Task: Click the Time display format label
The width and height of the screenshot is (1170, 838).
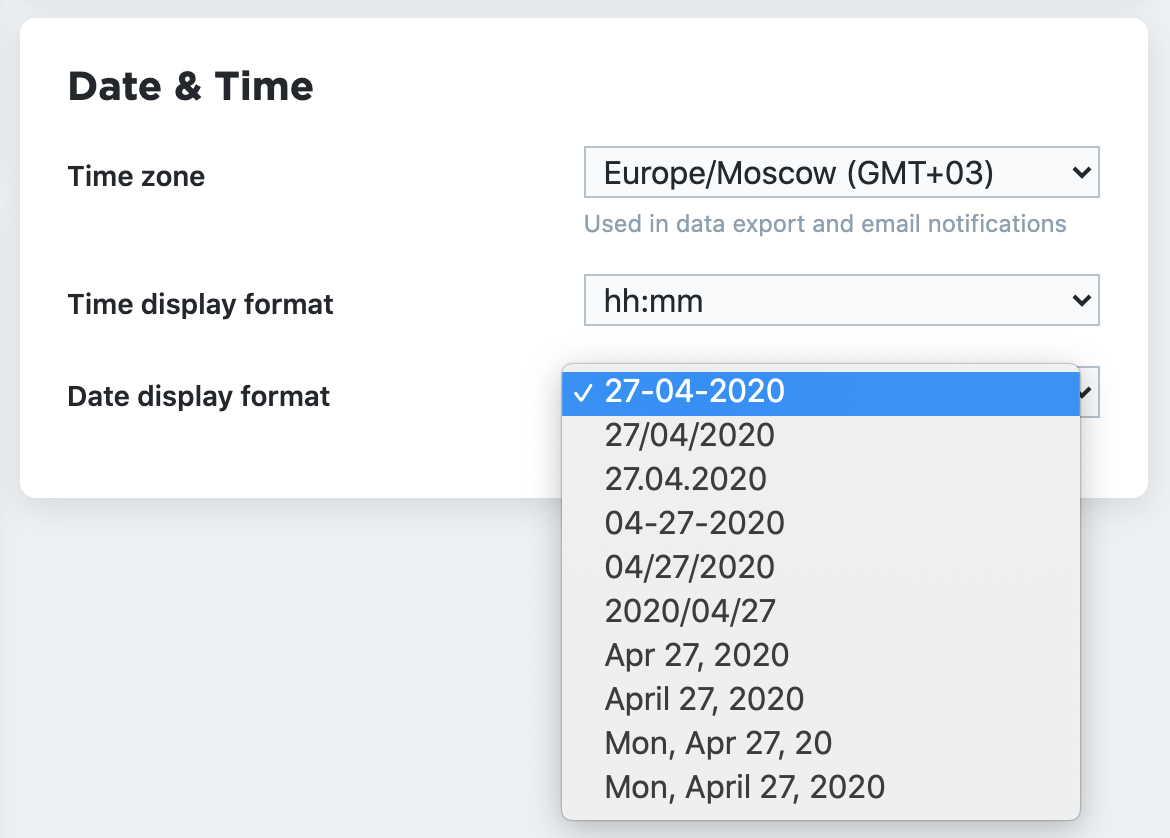Action: tap(200, 304)
